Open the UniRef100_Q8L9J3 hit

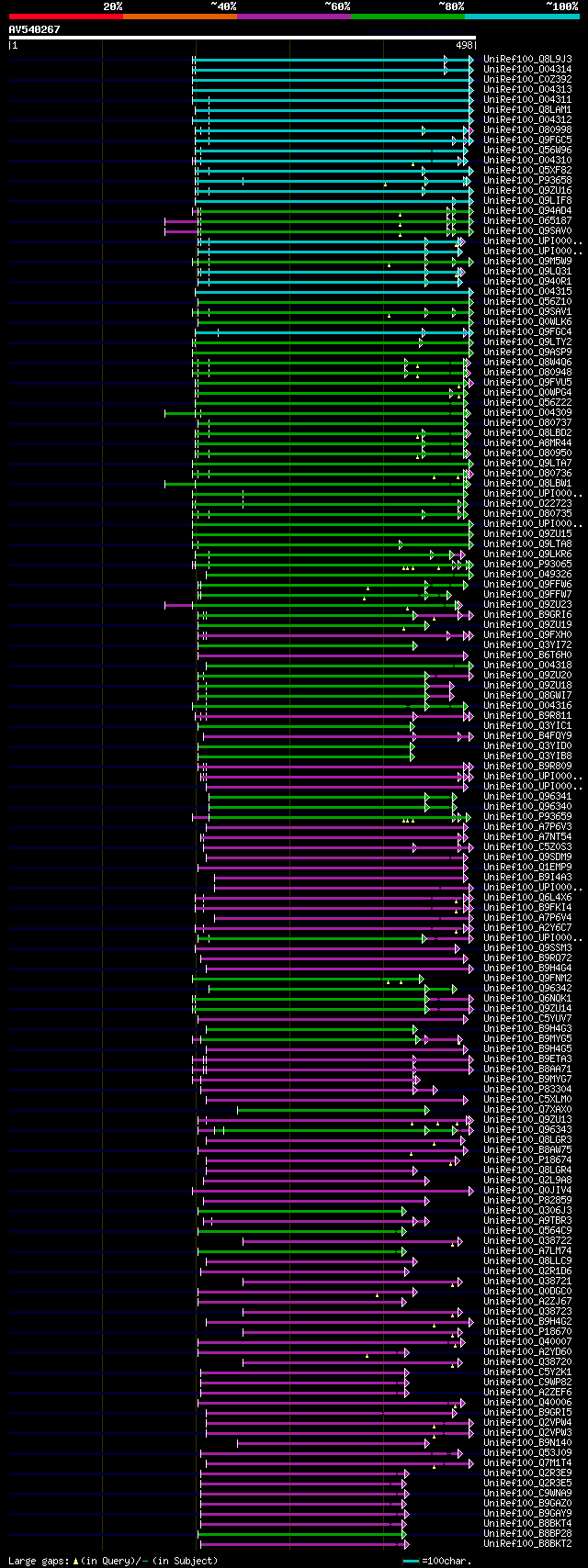pos(528,59)
